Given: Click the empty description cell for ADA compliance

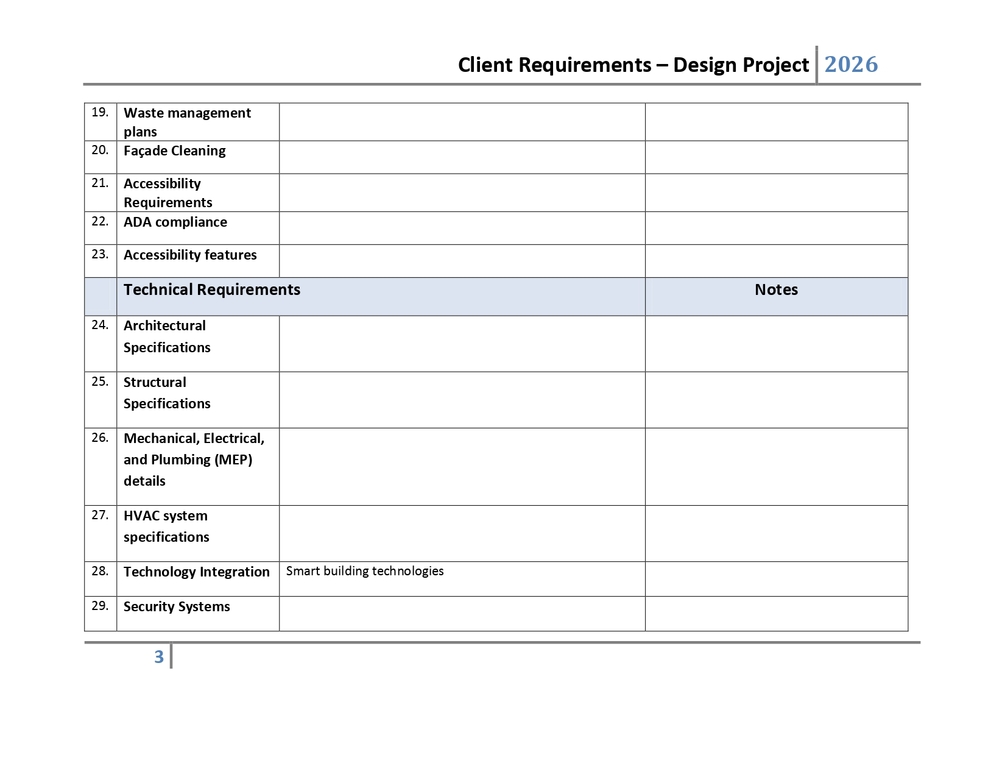Looking at the screenshot, I should tap(462, 228).
